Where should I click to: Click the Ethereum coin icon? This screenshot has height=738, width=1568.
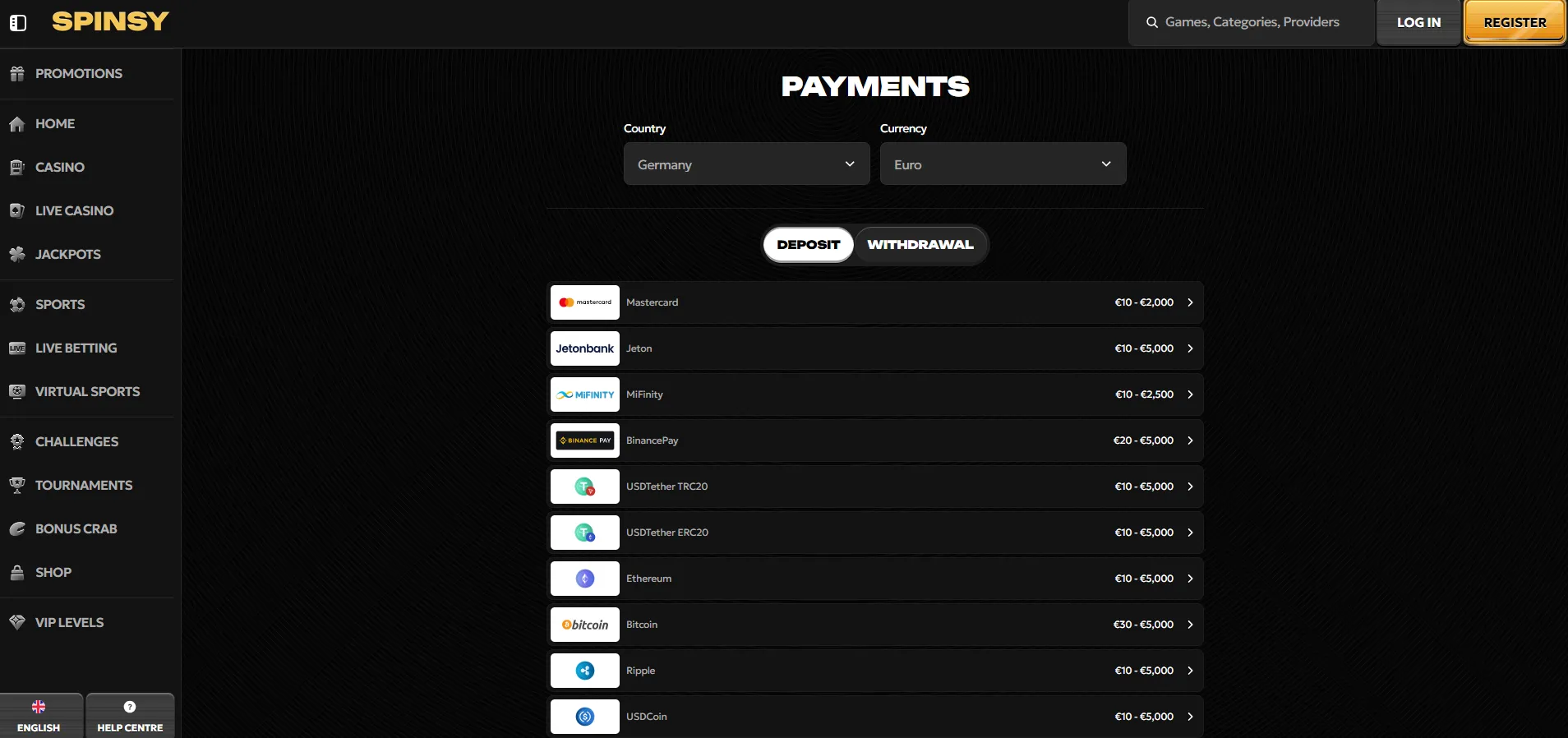coord(585,579)
